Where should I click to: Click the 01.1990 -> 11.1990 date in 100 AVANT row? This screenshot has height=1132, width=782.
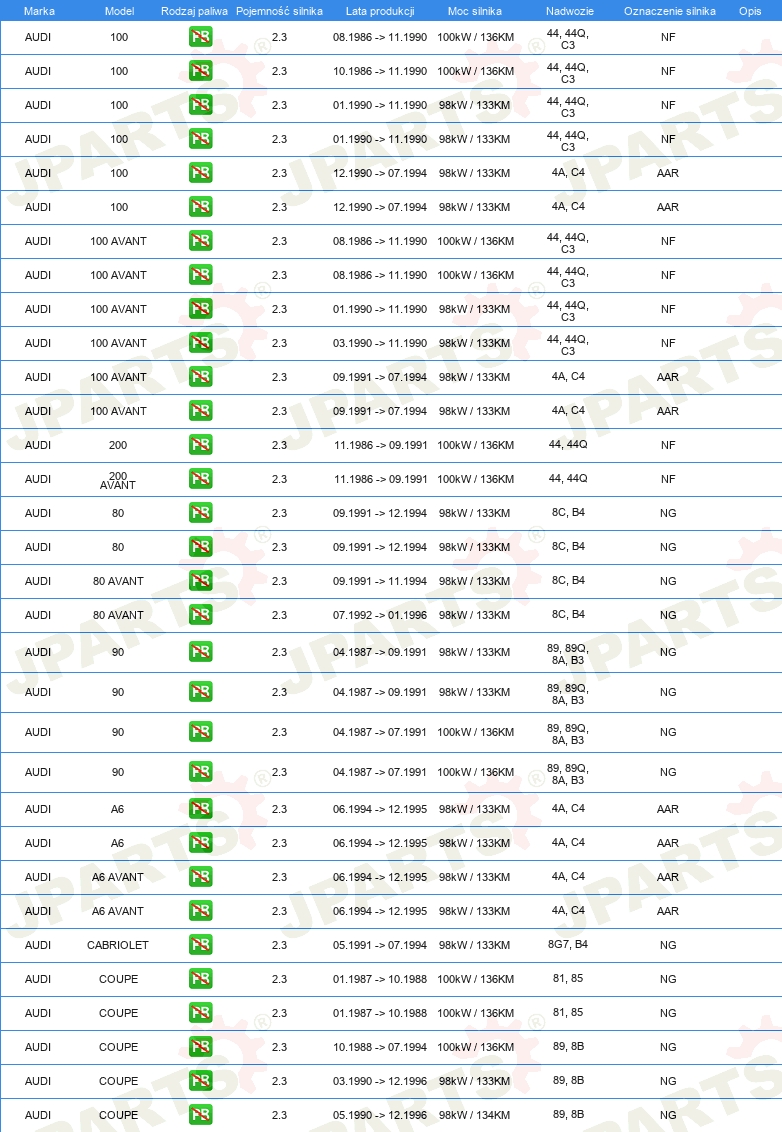380,309
